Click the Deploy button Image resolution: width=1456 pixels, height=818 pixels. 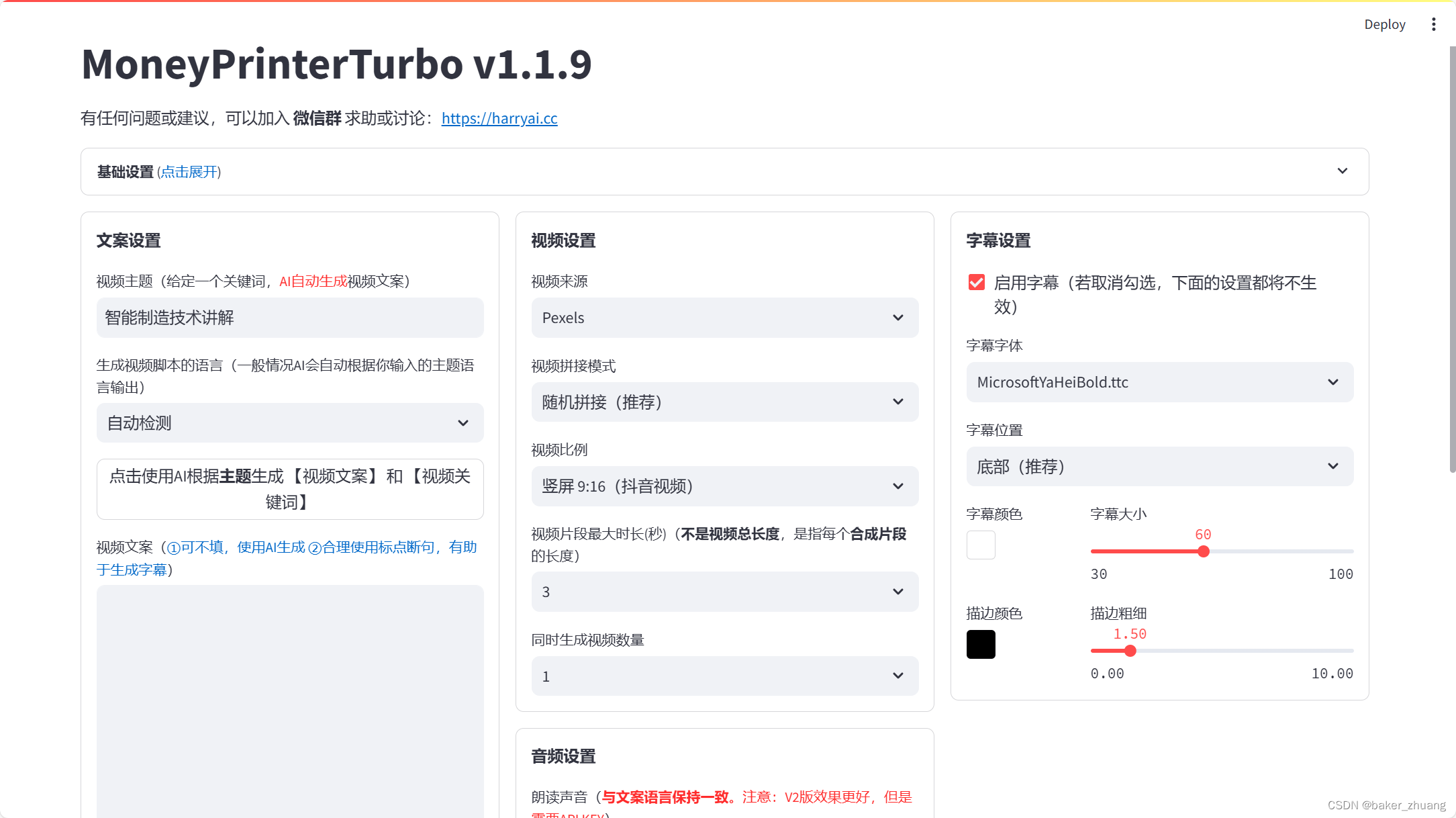(x=1384, y=25)
